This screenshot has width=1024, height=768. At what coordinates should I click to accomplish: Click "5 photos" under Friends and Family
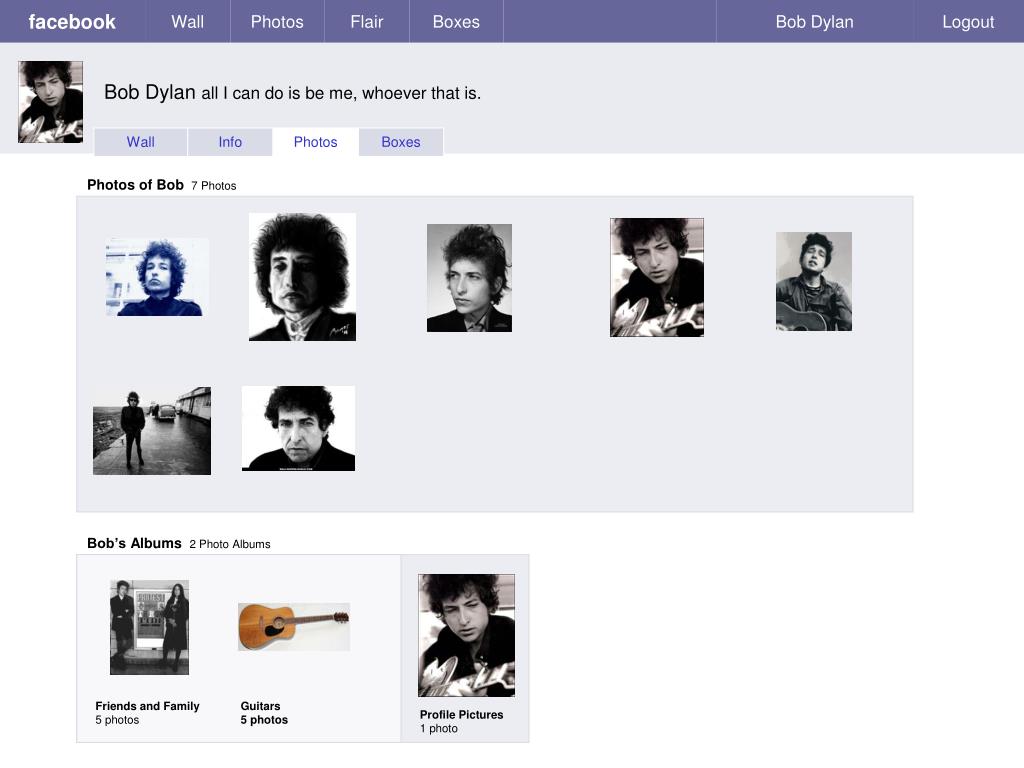click(x=118, y=720)
